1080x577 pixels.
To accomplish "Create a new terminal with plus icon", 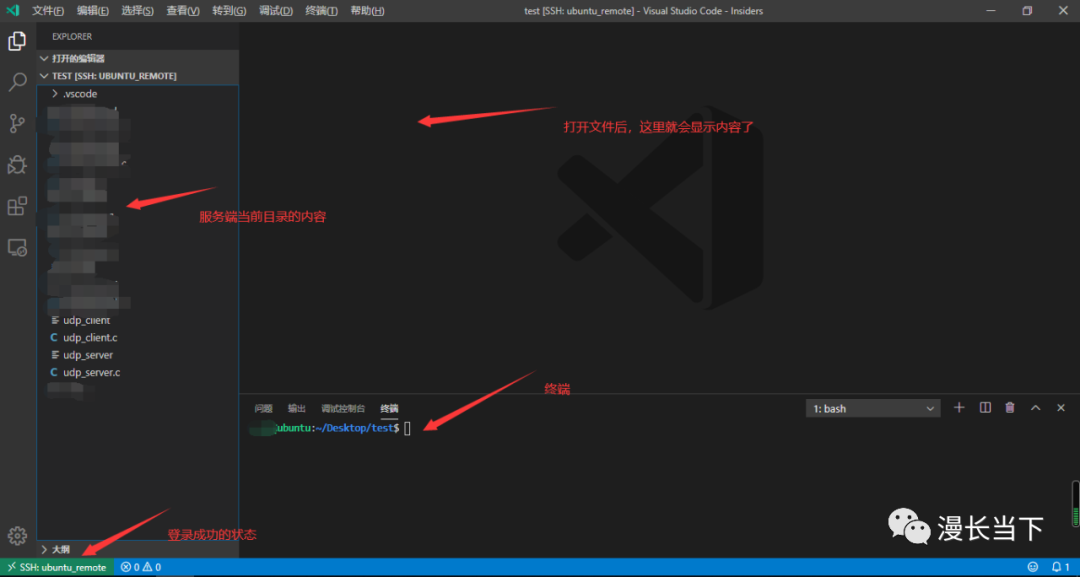I will (959, 408).
